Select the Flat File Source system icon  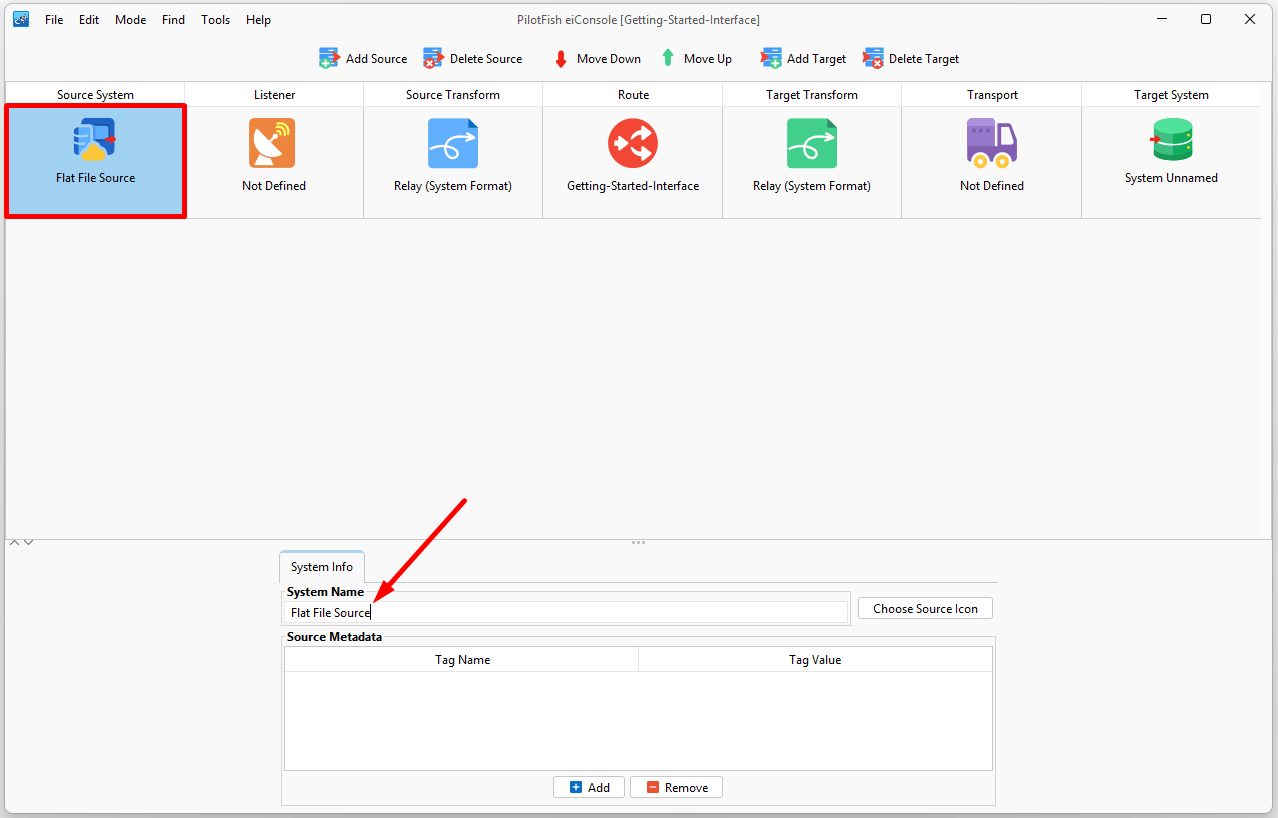click(x=95, y=140)
